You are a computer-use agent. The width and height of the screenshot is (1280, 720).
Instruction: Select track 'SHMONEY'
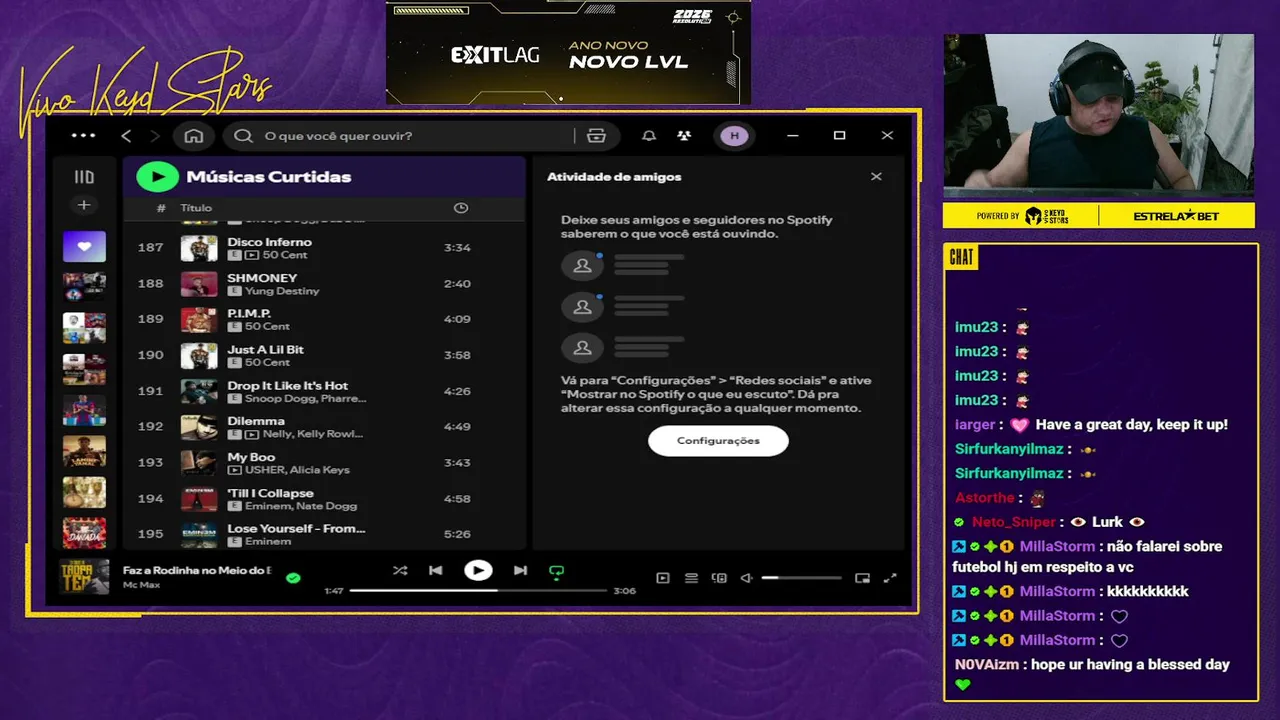coord(324,283)
